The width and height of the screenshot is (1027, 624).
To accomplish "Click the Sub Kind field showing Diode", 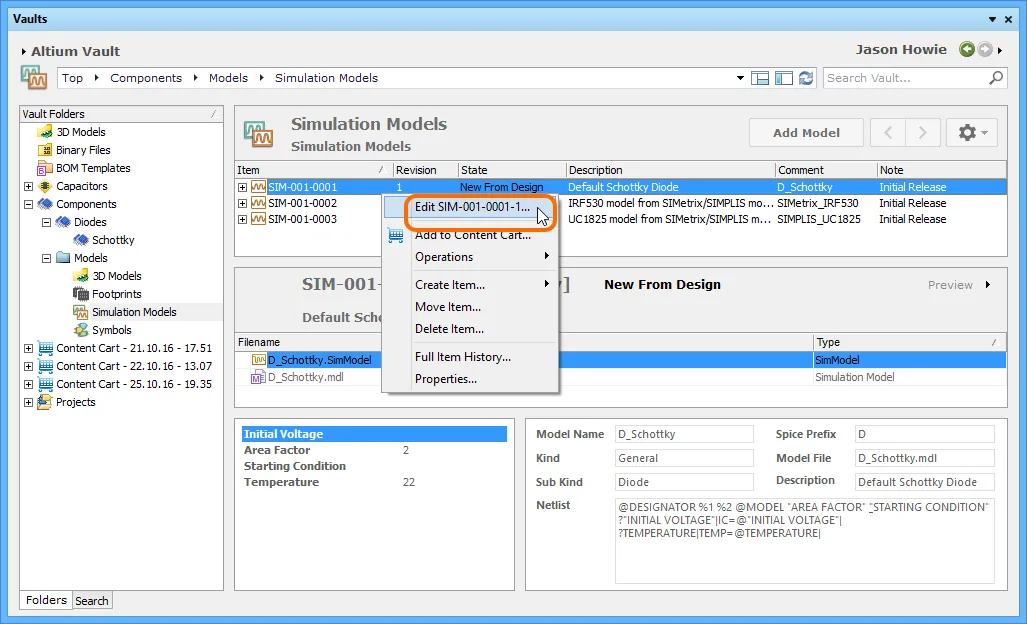I will 684,482.
